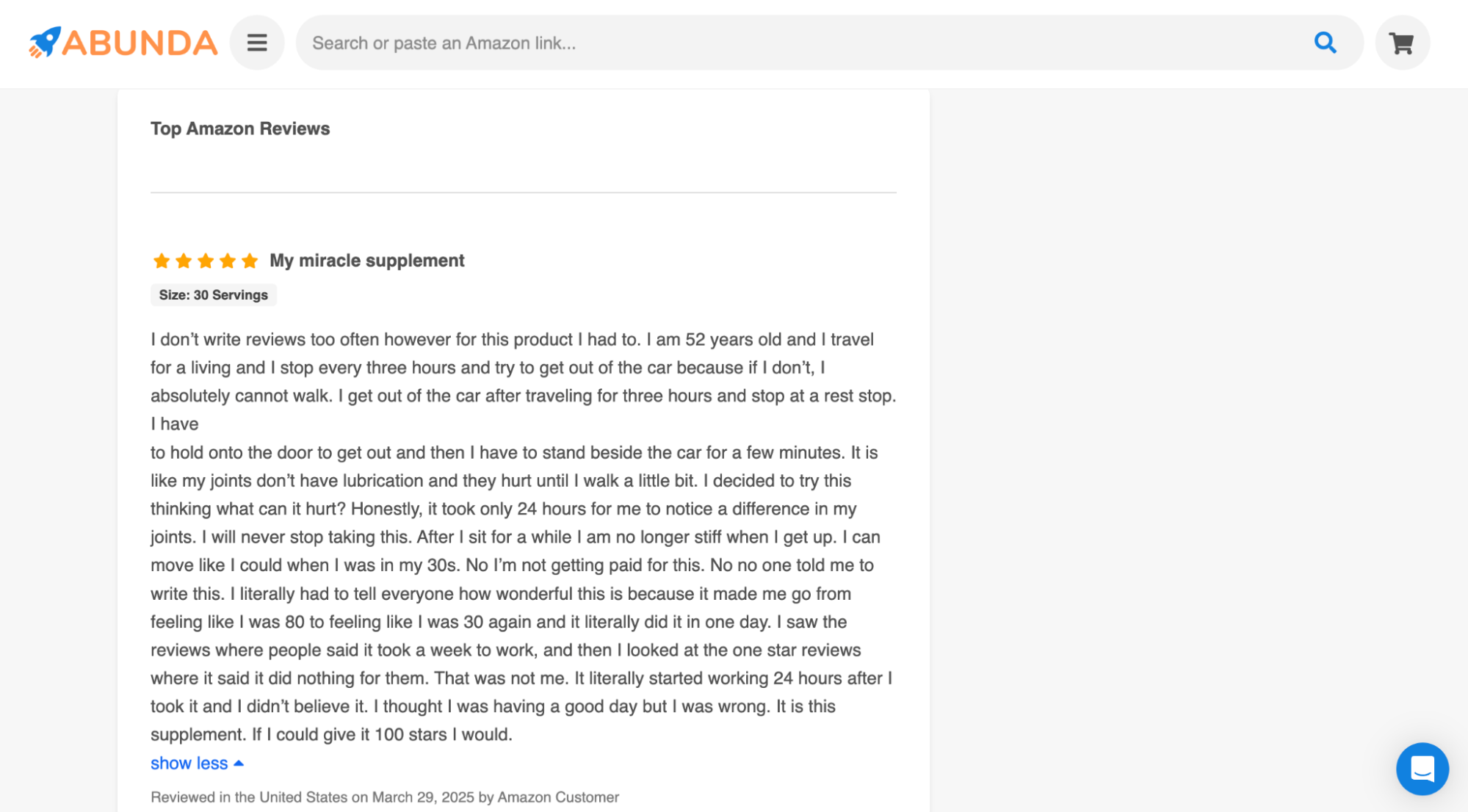1468x812 pixels.
Task: Focus the Amazon link search field
Action: pyautogui.click(x=804, y=43)
